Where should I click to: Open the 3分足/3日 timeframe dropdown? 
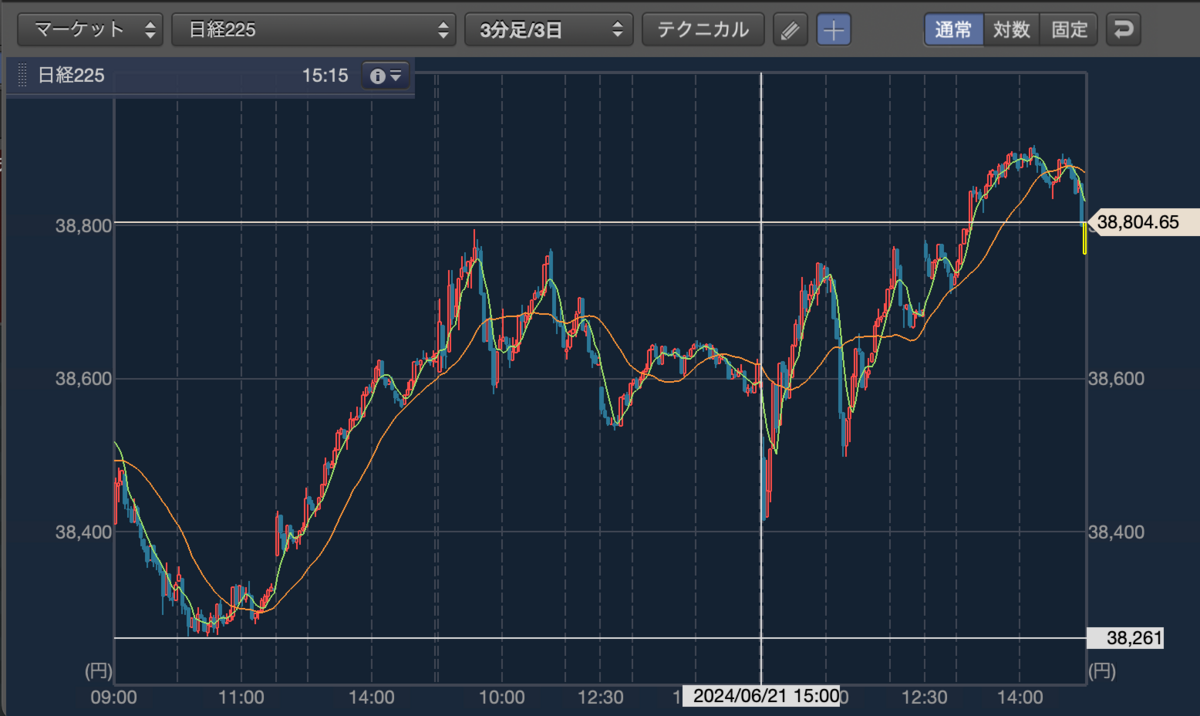pyautogui.click(x=549, y=30)
